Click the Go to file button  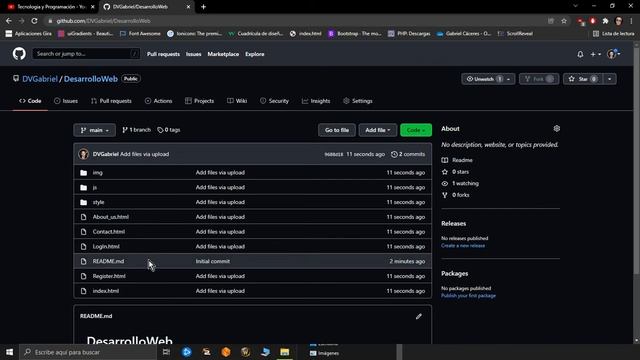[x=337, y=130]
